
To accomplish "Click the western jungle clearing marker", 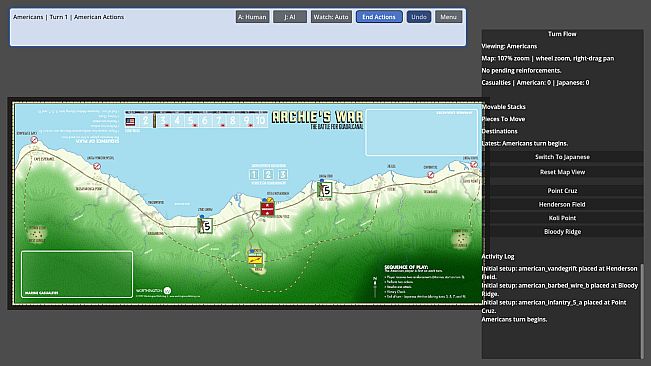I will (x=37, y=234).
